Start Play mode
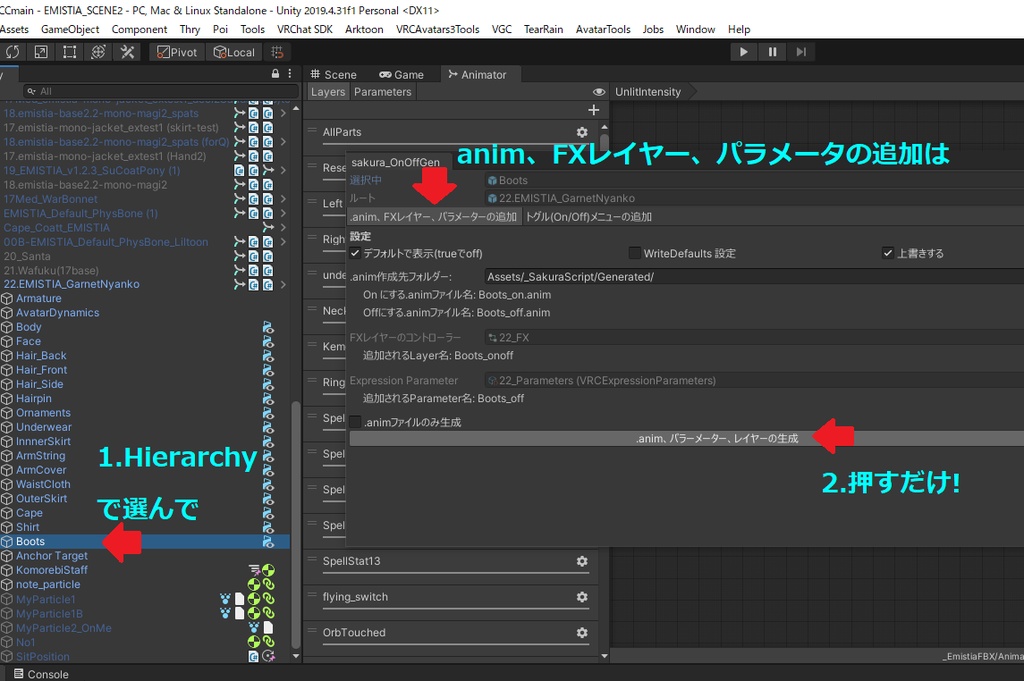This screenshot has width=1024, height=681. (x=743, y=52)
